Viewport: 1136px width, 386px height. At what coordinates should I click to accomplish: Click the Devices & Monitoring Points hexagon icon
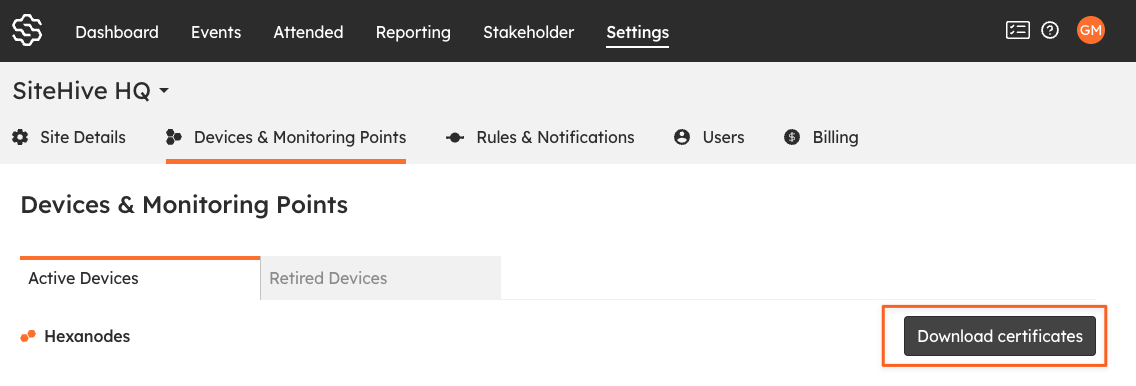click(x=174, y=137)
